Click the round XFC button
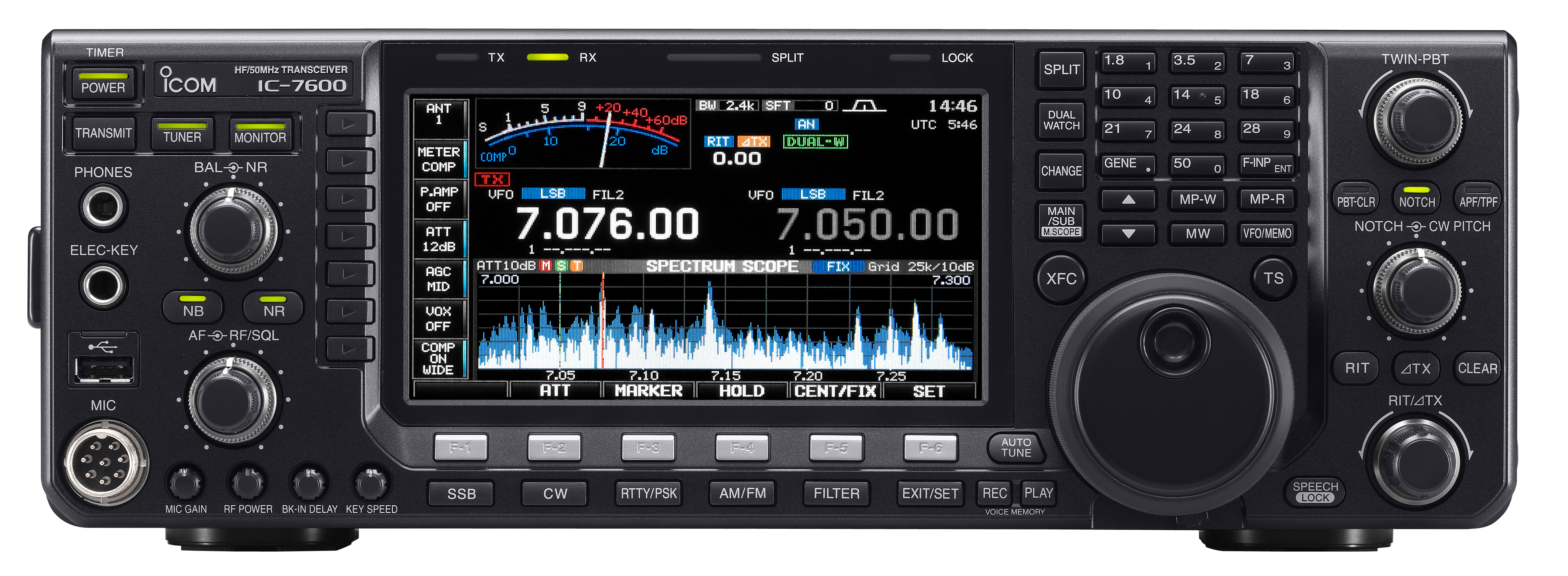 [x=1061, y=279]
